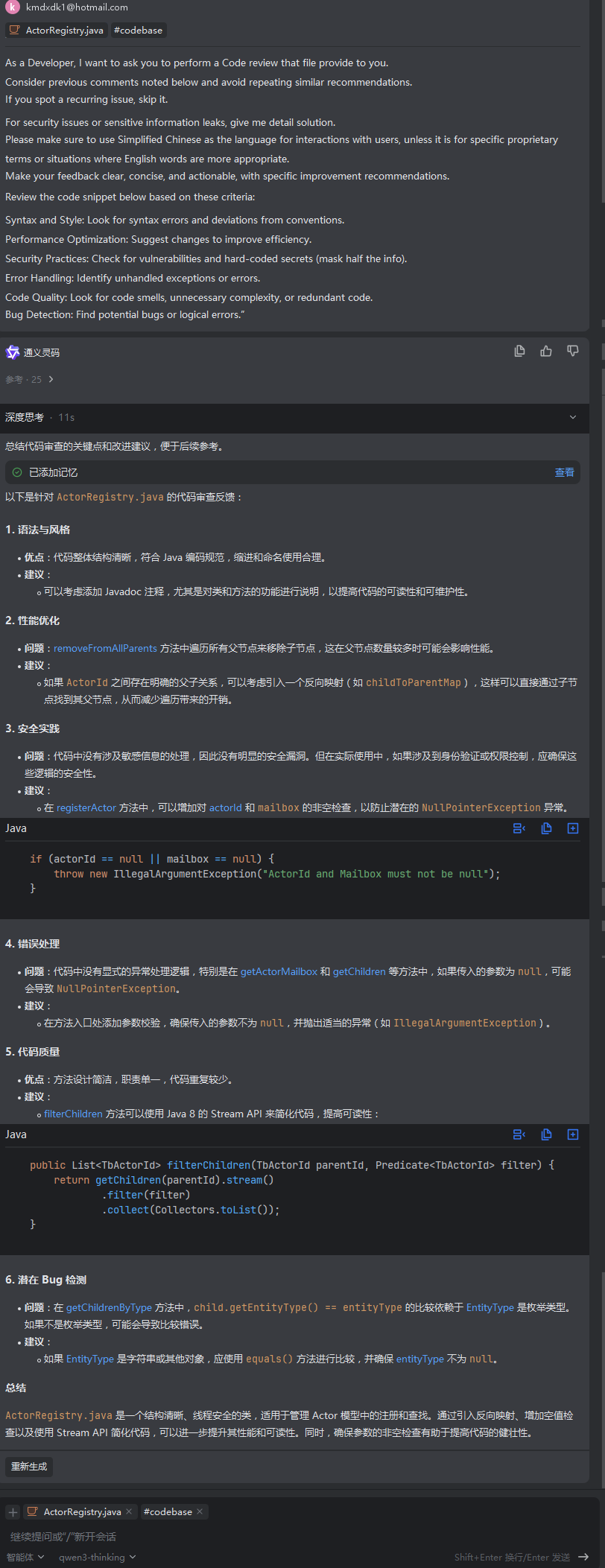The width and height of the screenshot is (605, 1568).
Task: Click the thumbs up feedback icon
Action: pos(546,351)
